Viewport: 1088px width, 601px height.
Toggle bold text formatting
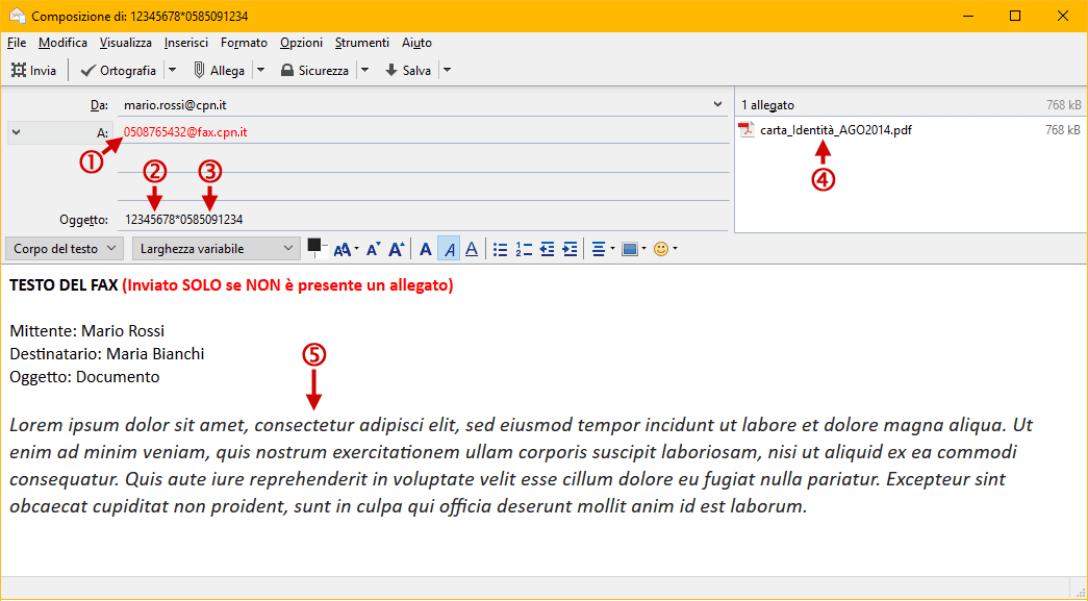(x=425, y=249)
